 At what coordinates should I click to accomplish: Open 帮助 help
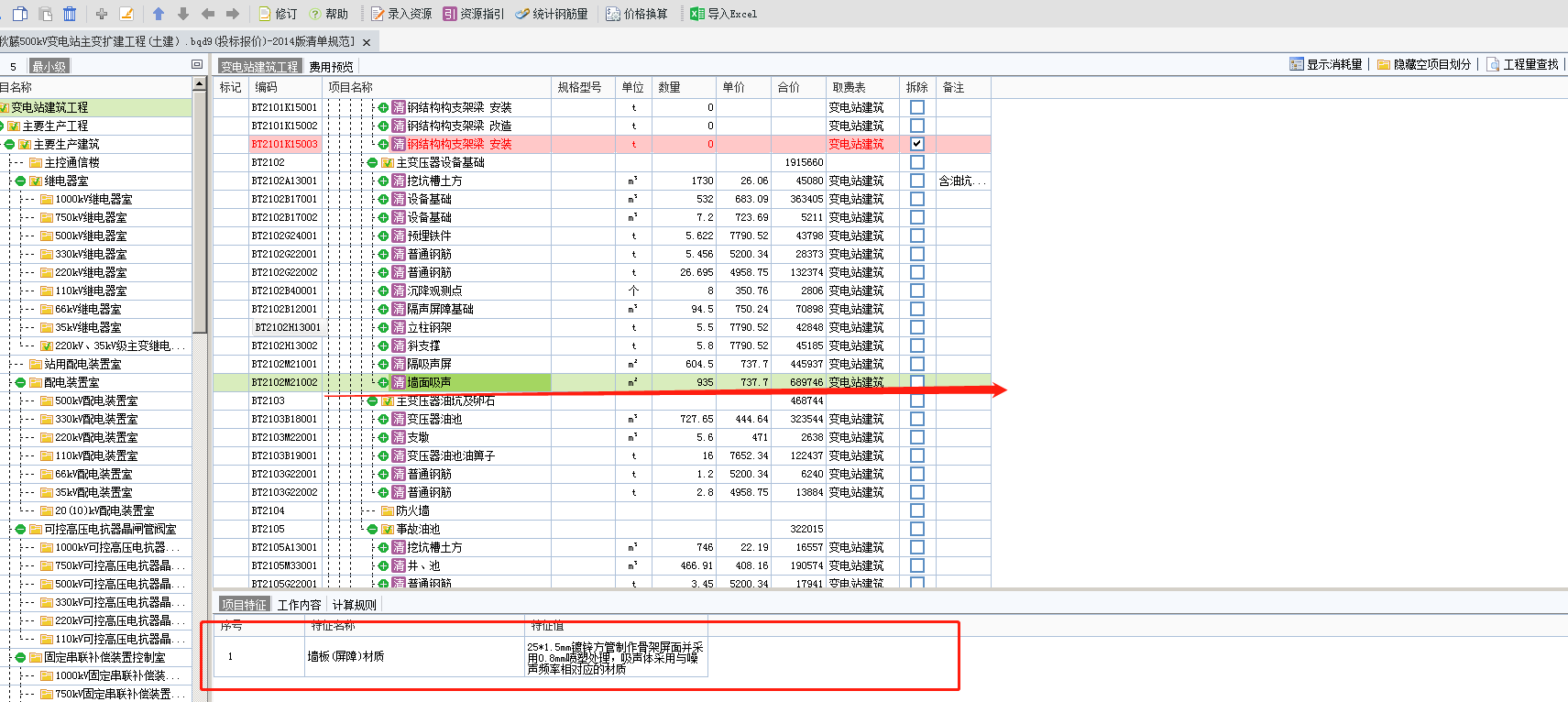(x=329, y=14)
